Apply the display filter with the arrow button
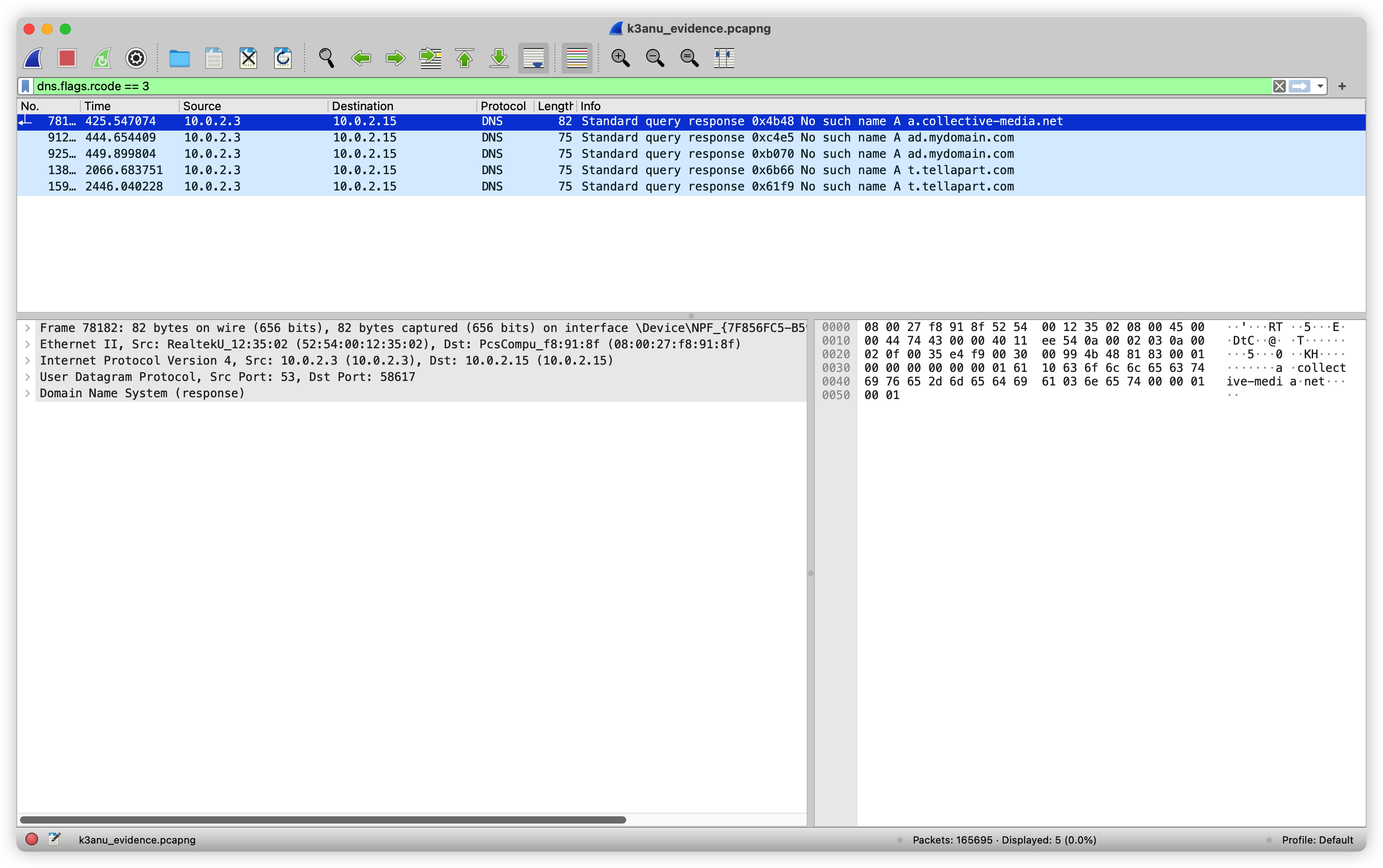Screen dimensions: 1383x868 pyautogui.click(x=1300, y=86)
